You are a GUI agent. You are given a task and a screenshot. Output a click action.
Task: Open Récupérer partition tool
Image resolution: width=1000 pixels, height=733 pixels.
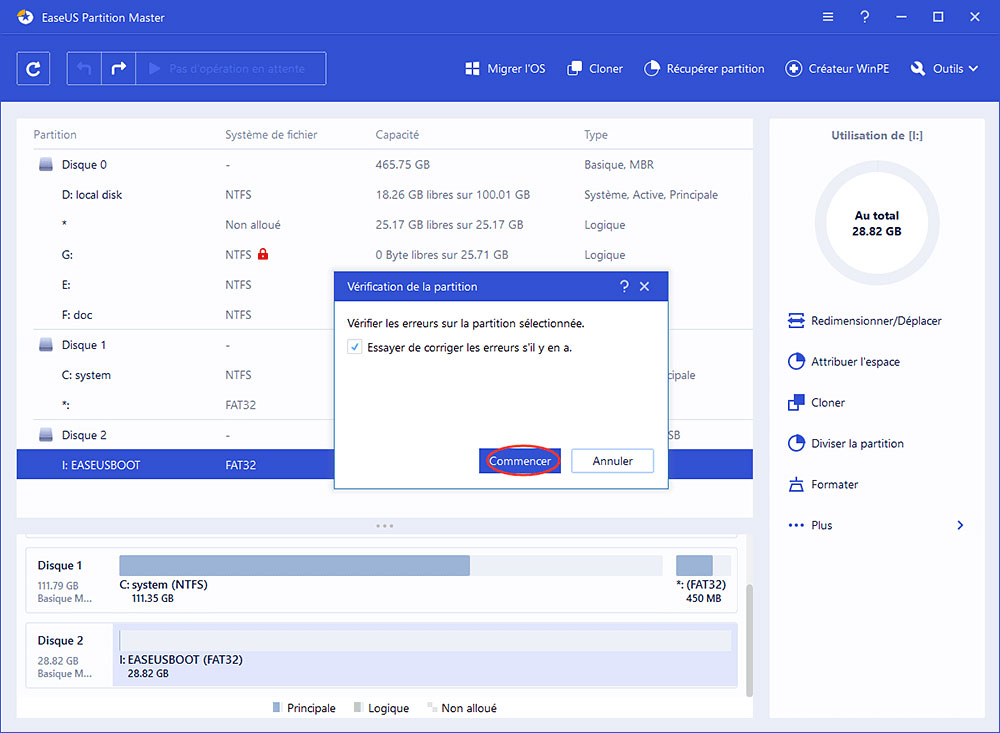704,68
